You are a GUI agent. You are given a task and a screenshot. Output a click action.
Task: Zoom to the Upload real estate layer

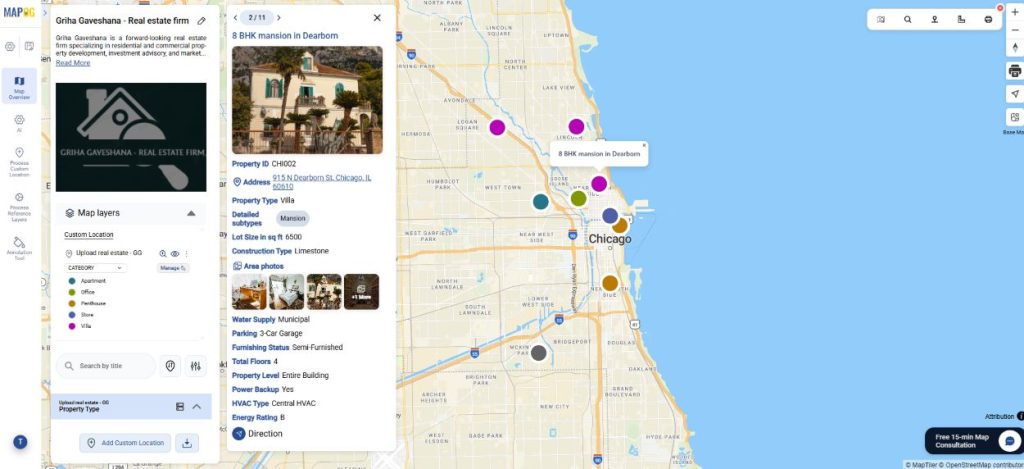coord(163,253)
